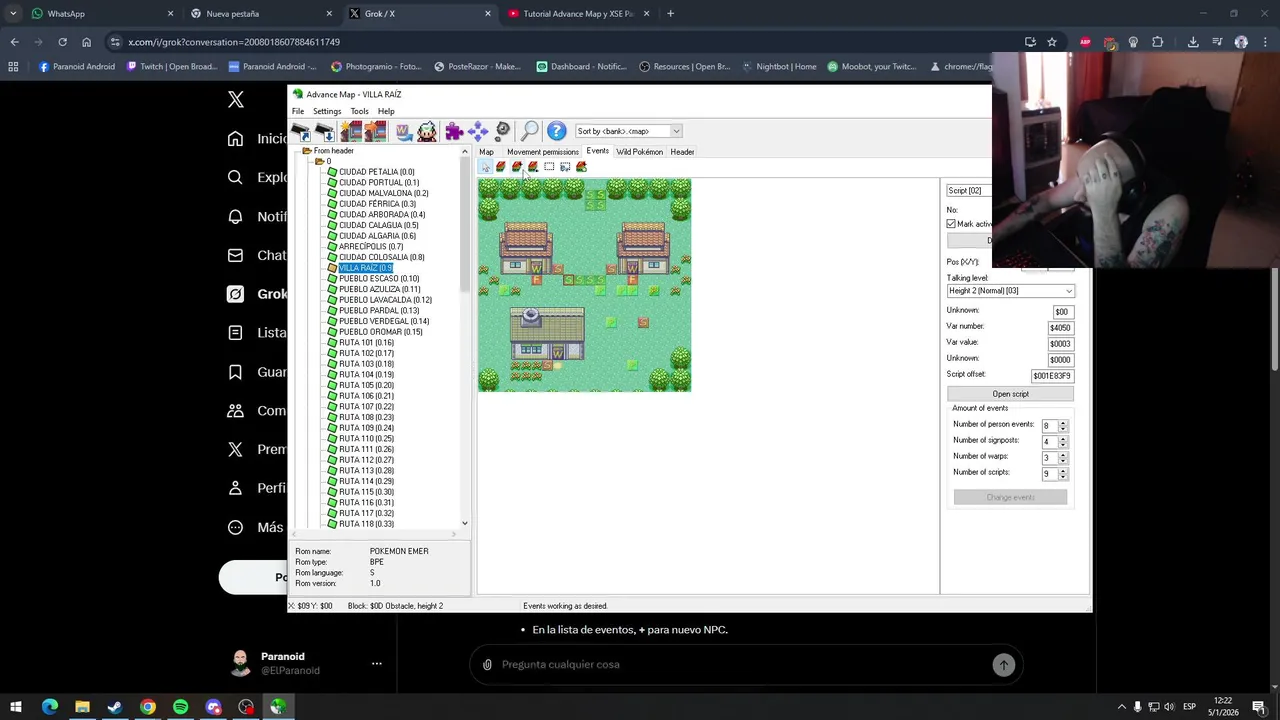Click the blue question mark help icon

[557, 131]
